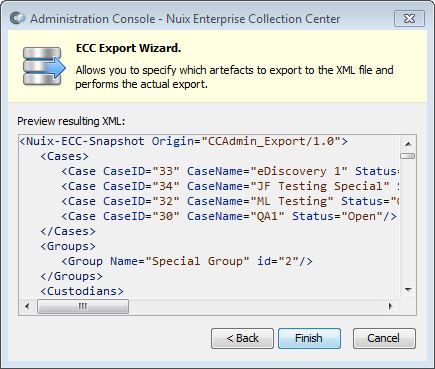Click the closing </Cases> tag line

pos(68,231)
